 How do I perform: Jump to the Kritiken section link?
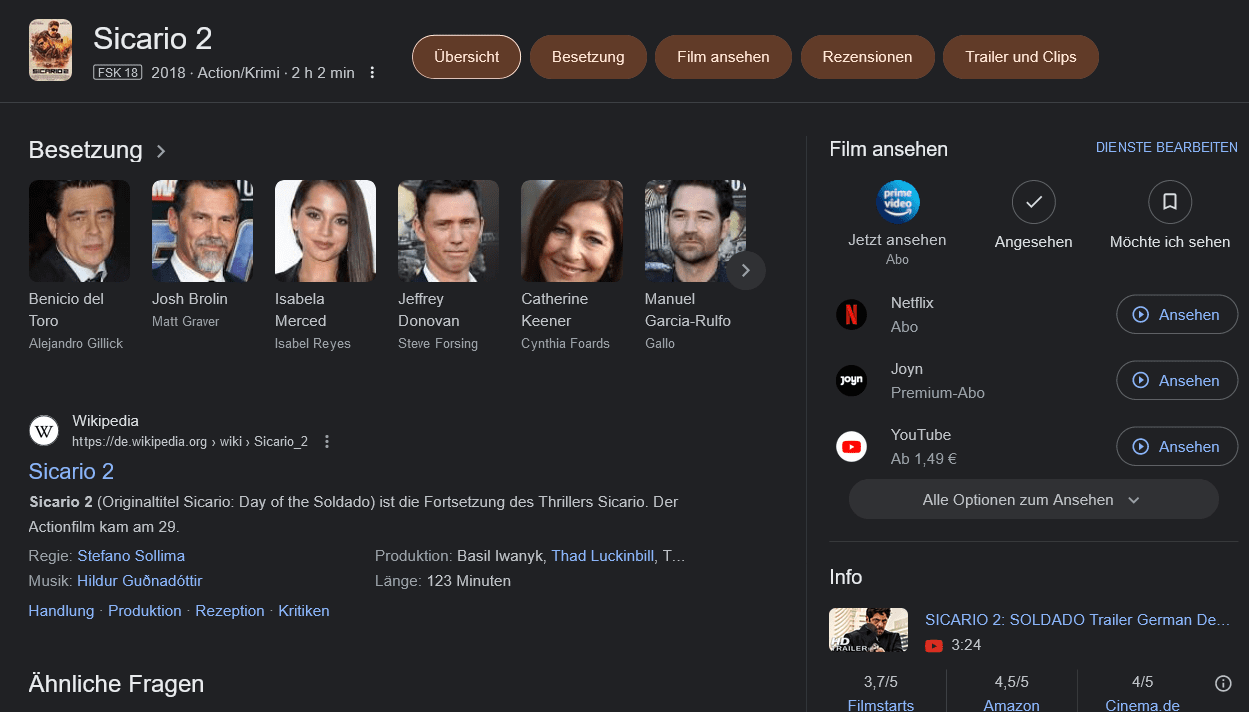click(304, 610)
